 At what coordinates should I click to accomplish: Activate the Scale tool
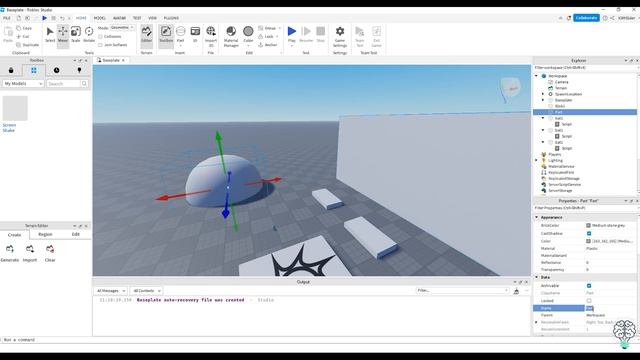tap(76, 34)
